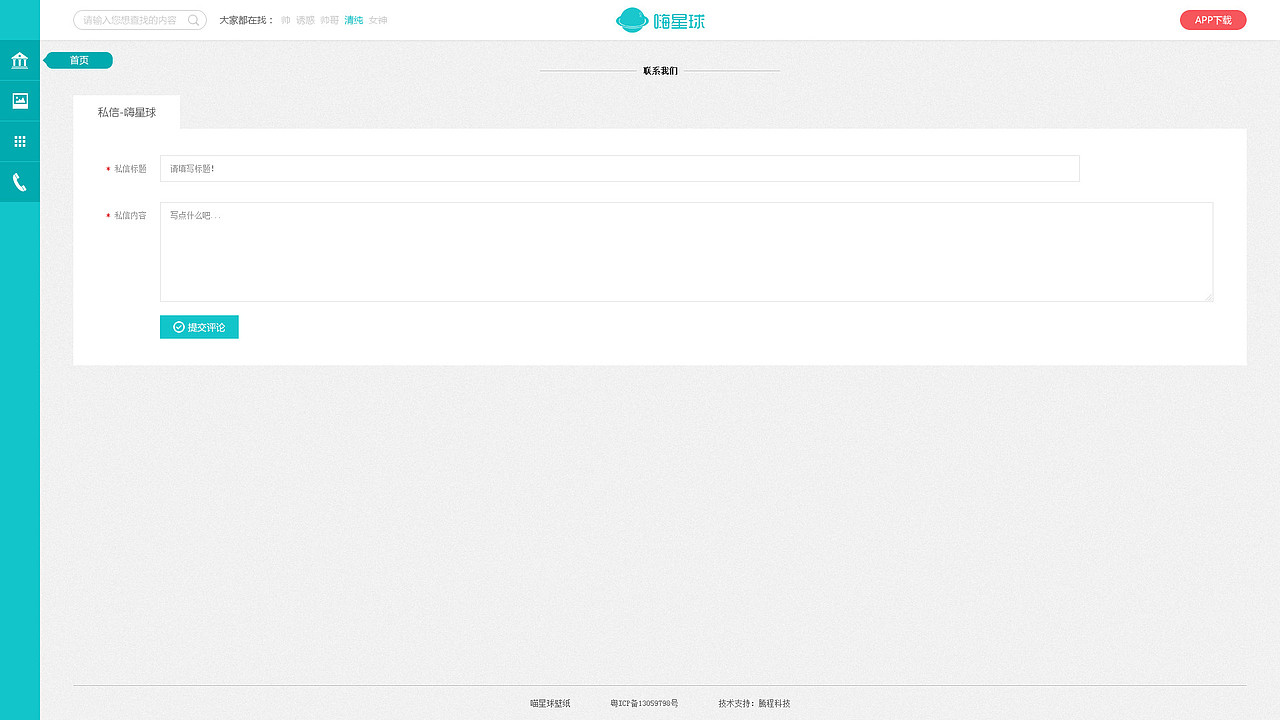The height and width of the screenshot is (720, 1280).
Task: Focus the top search input box
Action: coord(140,20)
